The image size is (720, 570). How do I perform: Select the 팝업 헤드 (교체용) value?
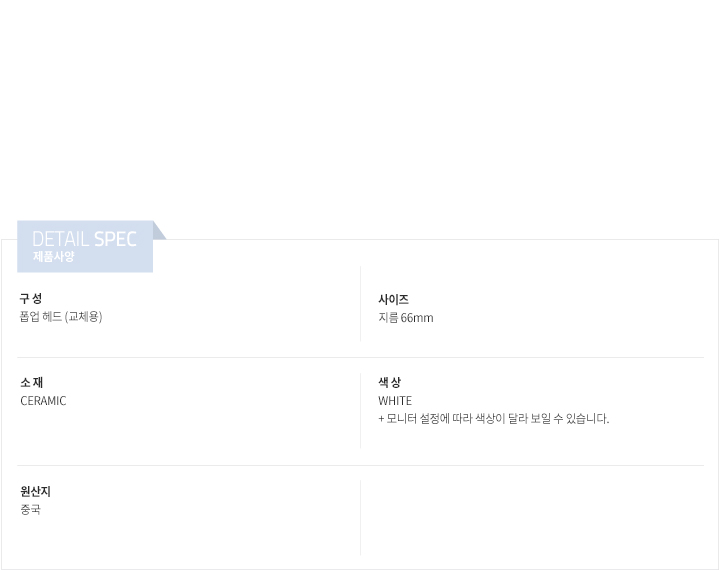coord(61,317)
